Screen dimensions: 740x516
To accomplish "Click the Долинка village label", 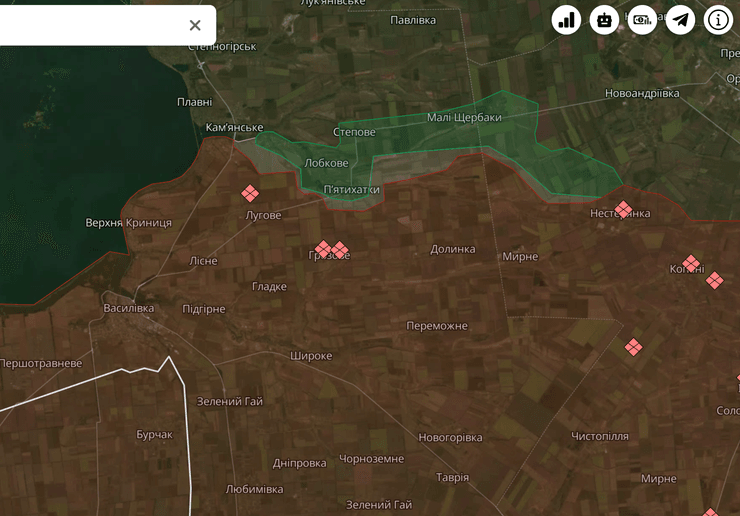I will tap(453, 249).
